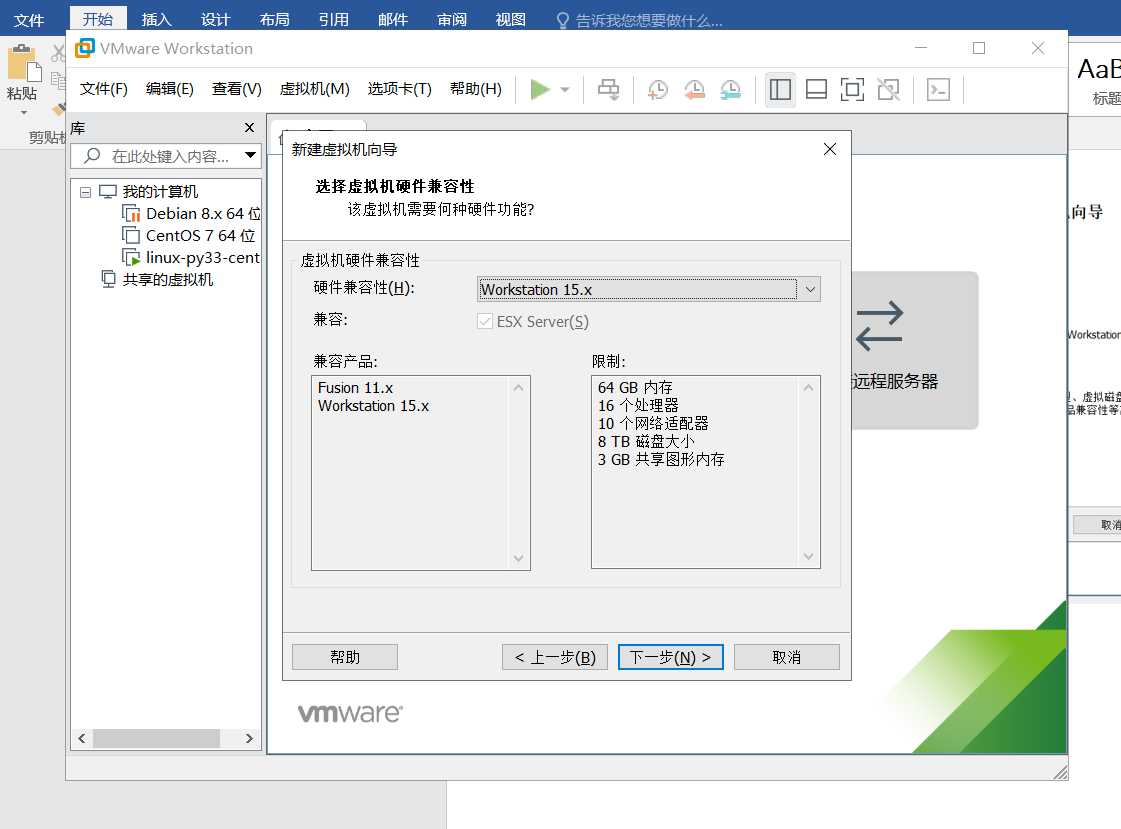Open the 文件(F) menu in VMware
Screen dimensions: 1121x829
[104, 89]
